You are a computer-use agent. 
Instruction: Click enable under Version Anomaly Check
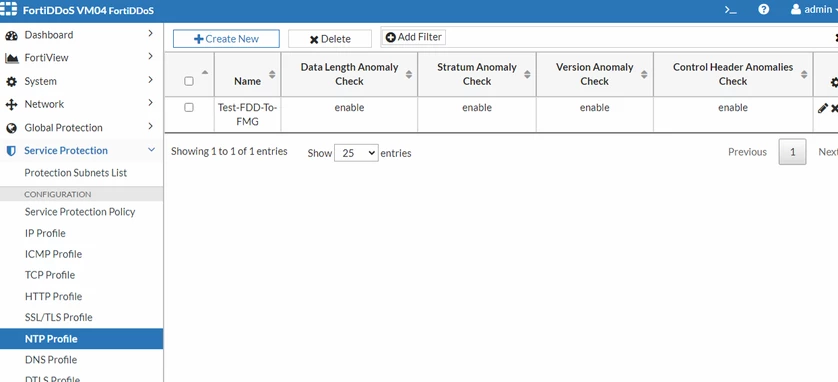pos(594,107)
